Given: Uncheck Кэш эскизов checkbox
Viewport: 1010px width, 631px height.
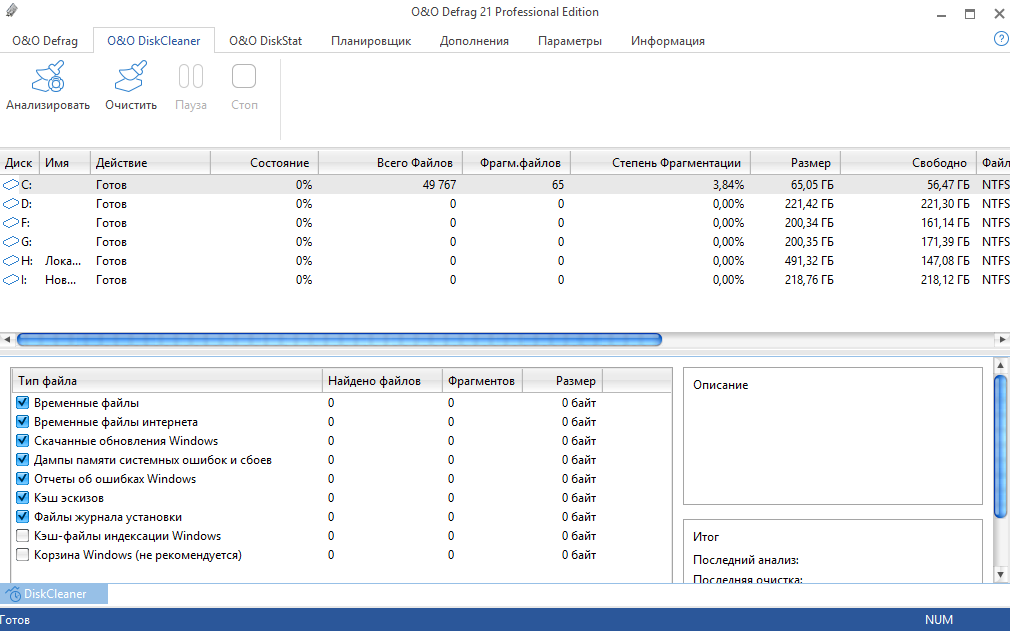Looking at the screenshot, I should click(x=23, y=498).
